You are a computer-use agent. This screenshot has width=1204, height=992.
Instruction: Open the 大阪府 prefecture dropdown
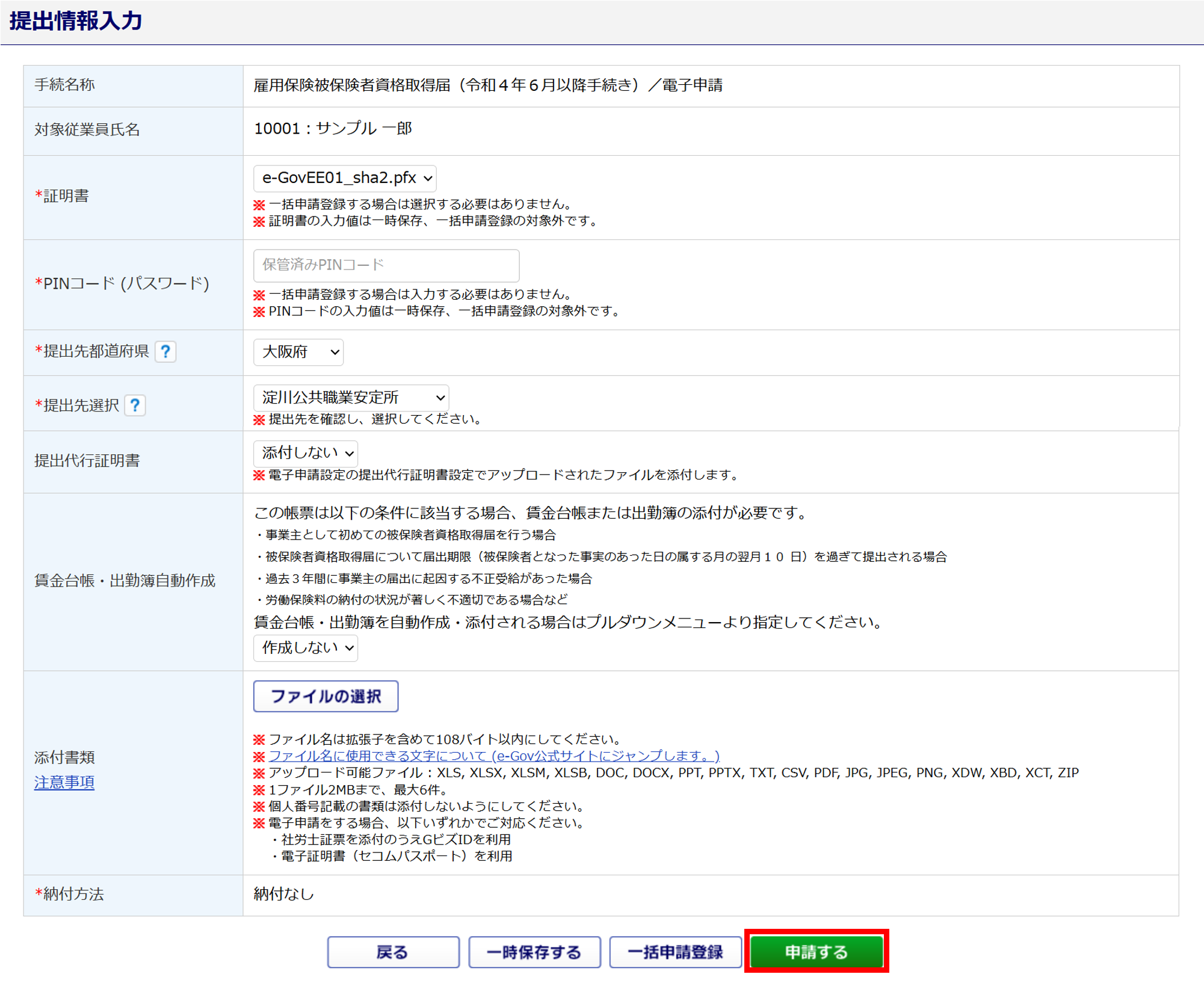click(x=298, y=352)
